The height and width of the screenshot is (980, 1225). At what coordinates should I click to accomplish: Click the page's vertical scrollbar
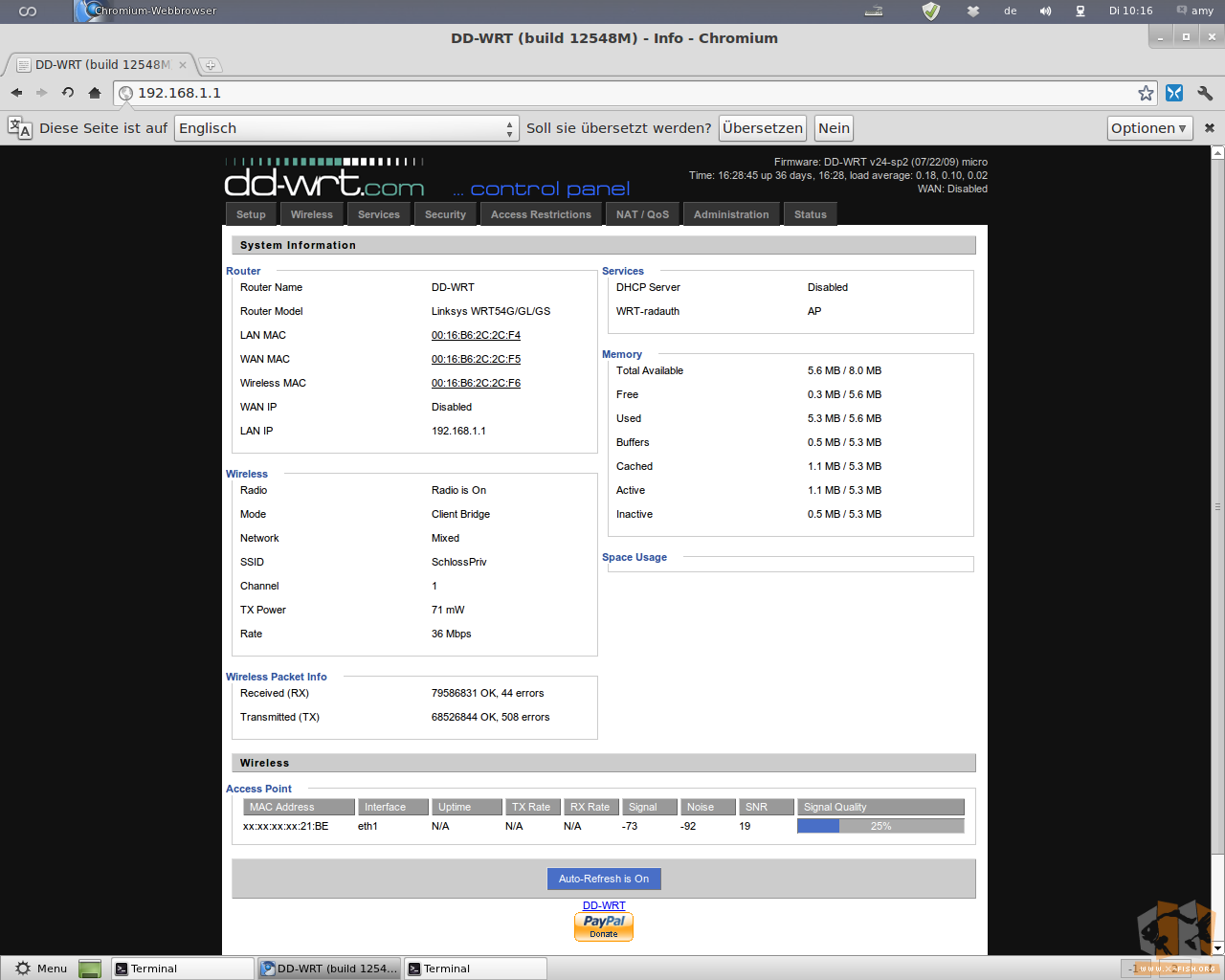(x=1217, y=506)
